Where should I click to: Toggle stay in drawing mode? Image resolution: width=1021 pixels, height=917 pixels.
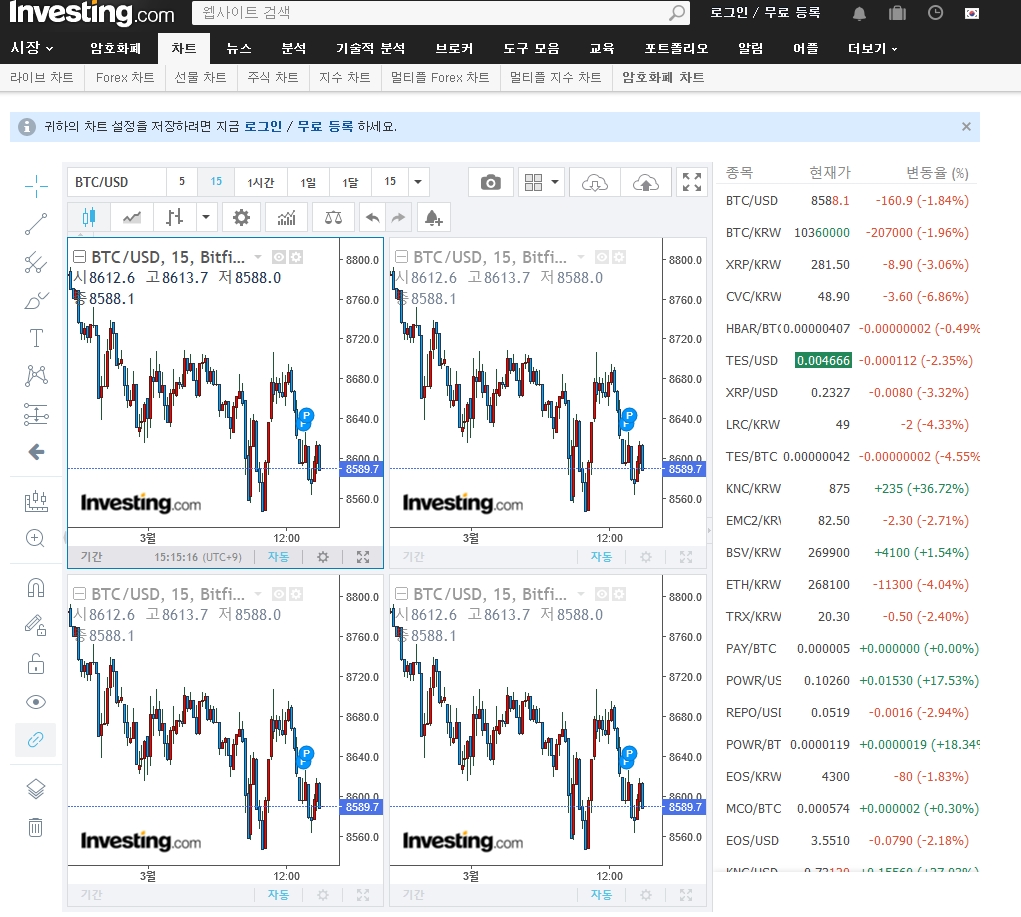36,626
